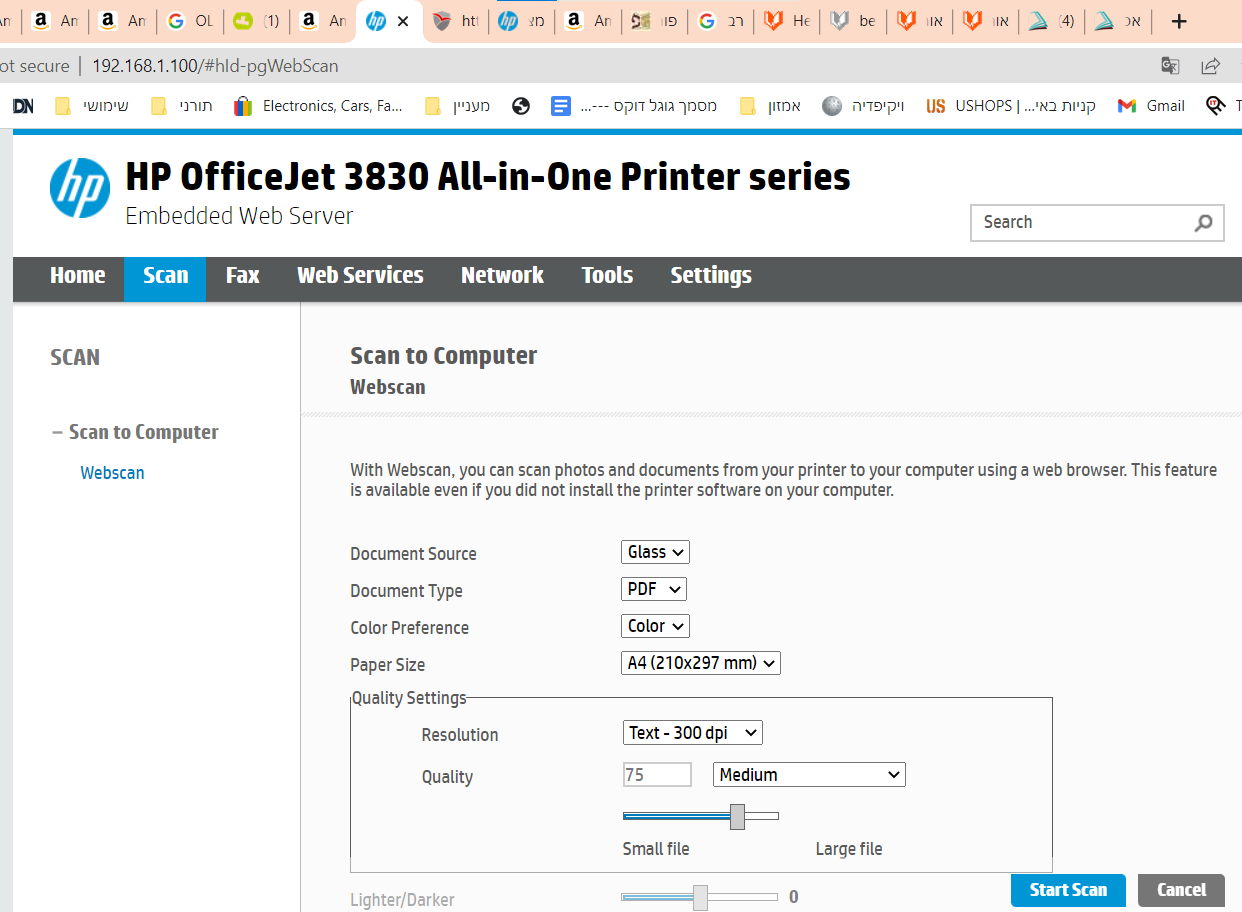Switch to the tab labeled (4)
Image resolution: width=1242 pixels, height=912 pixels.
coord(1051,21)
